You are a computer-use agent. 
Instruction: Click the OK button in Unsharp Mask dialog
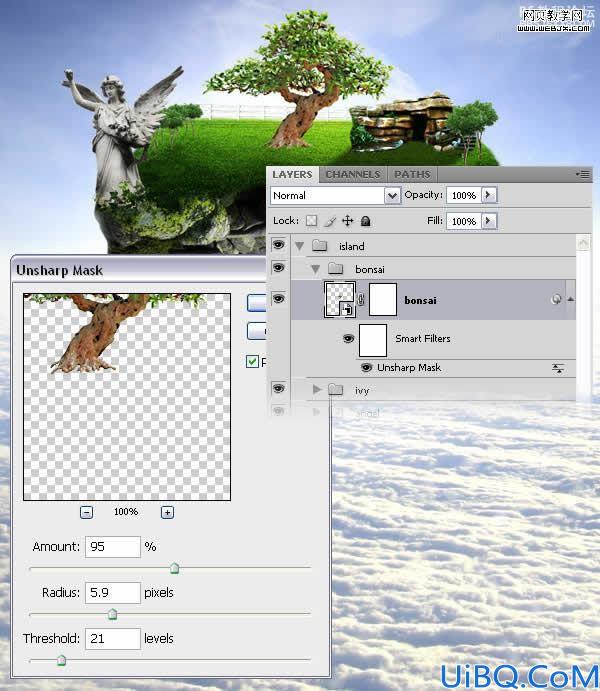pyautogui.click(x=257, y=303)
